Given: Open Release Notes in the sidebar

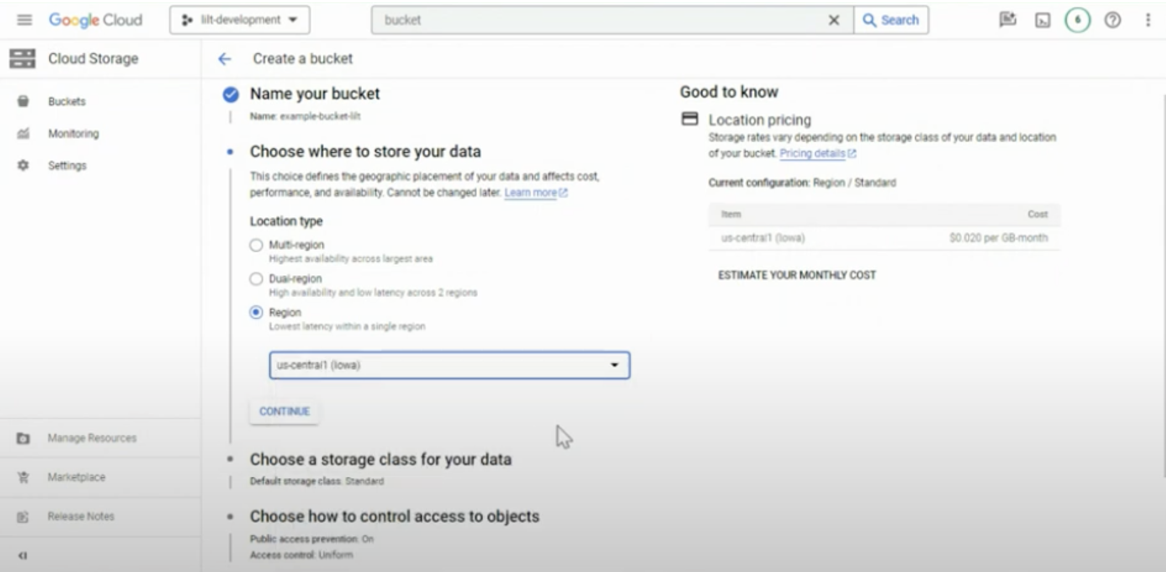Looking at the screenshot, I should tap(81, 517).
